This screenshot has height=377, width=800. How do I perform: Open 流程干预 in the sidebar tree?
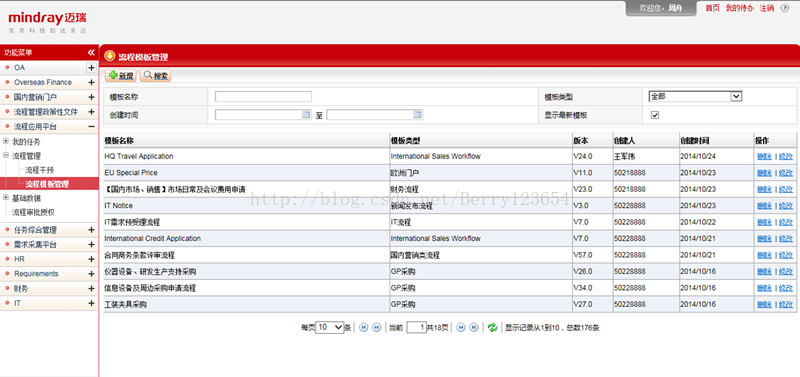(x=39, y=170)
